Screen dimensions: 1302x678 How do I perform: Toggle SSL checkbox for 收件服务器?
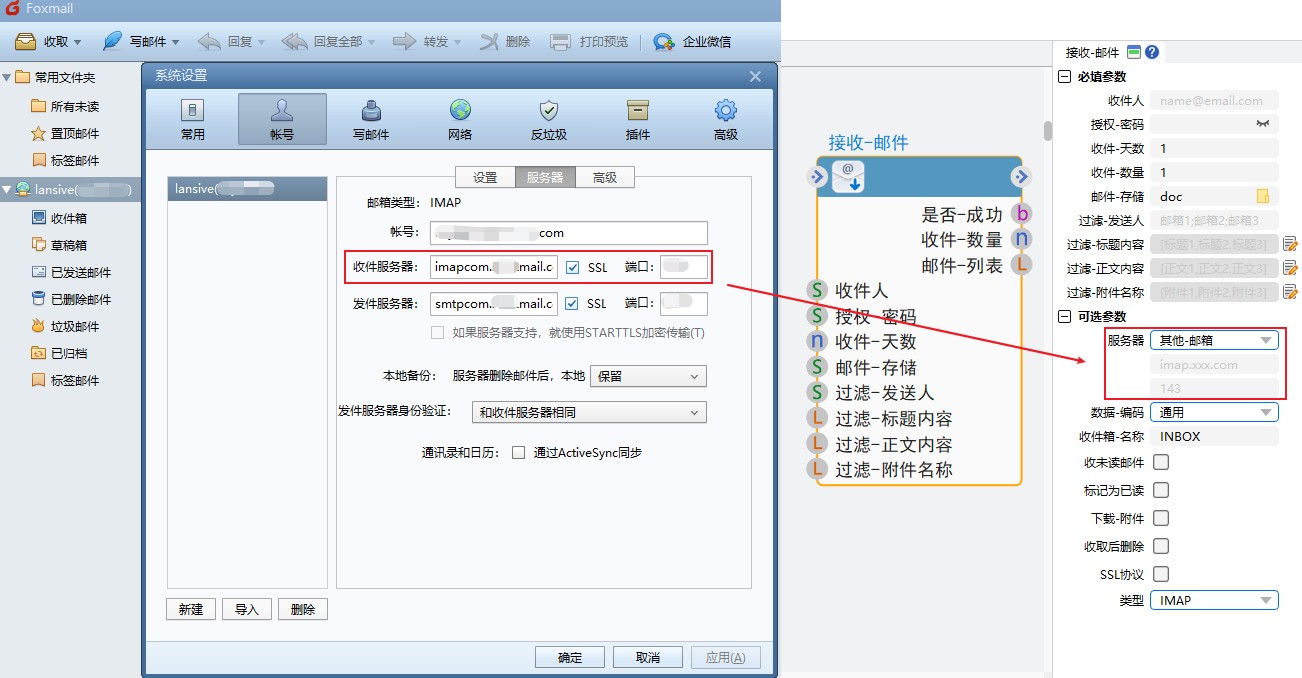click(573, 267)
